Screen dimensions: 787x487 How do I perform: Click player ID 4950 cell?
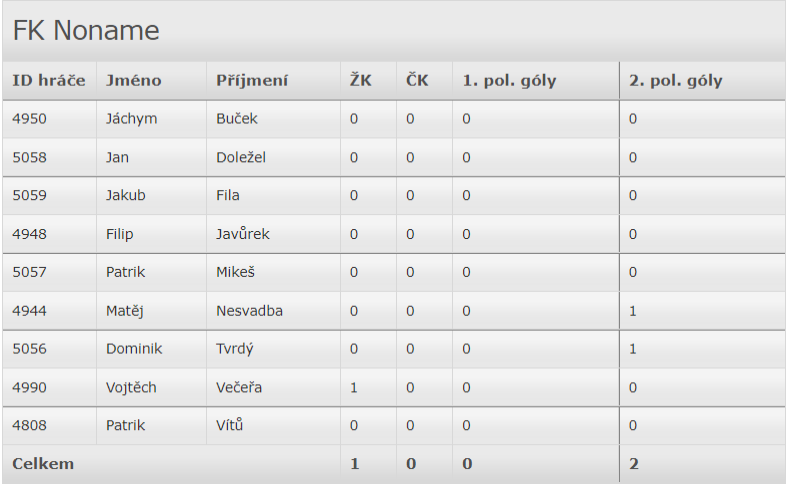(29, 119)
